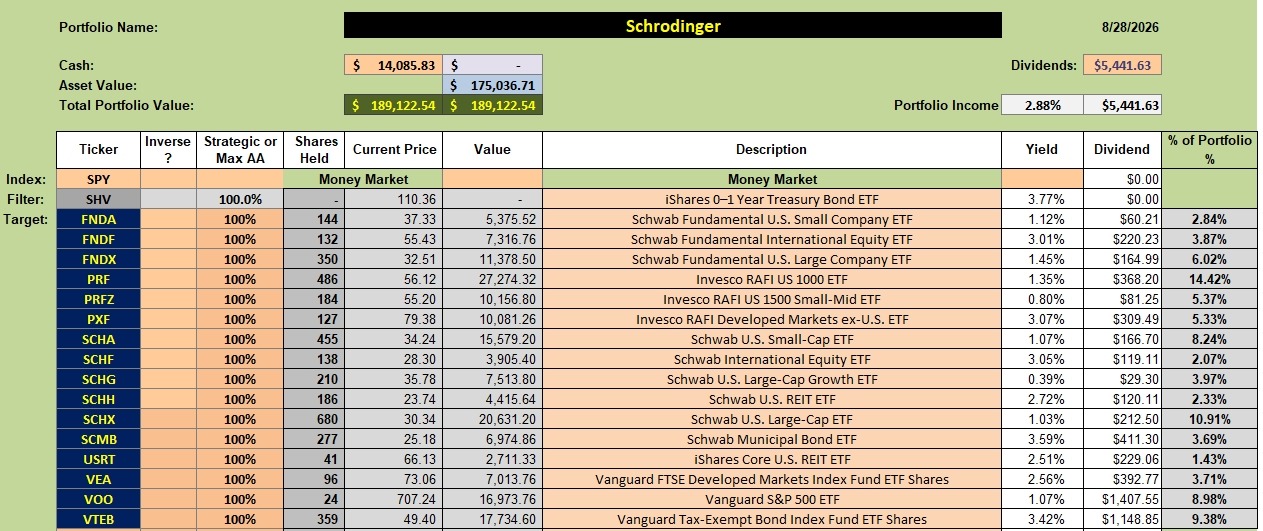Click the SCHF ticker cell

(98, 359)
